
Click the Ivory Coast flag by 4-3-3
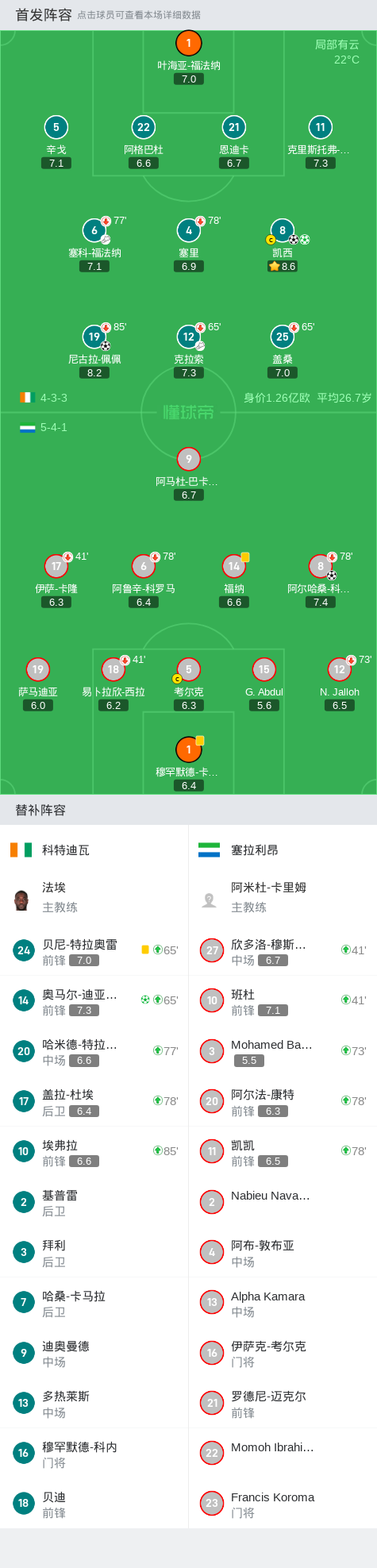[28, 397]
